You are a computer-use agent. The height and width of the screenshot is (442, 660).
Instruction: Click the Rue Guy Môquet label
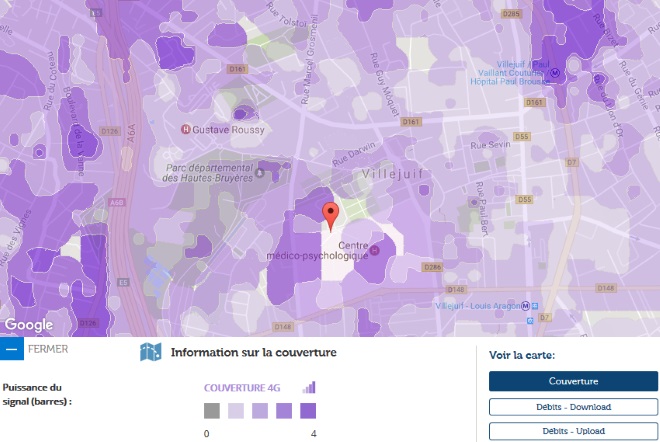point(384,85)
